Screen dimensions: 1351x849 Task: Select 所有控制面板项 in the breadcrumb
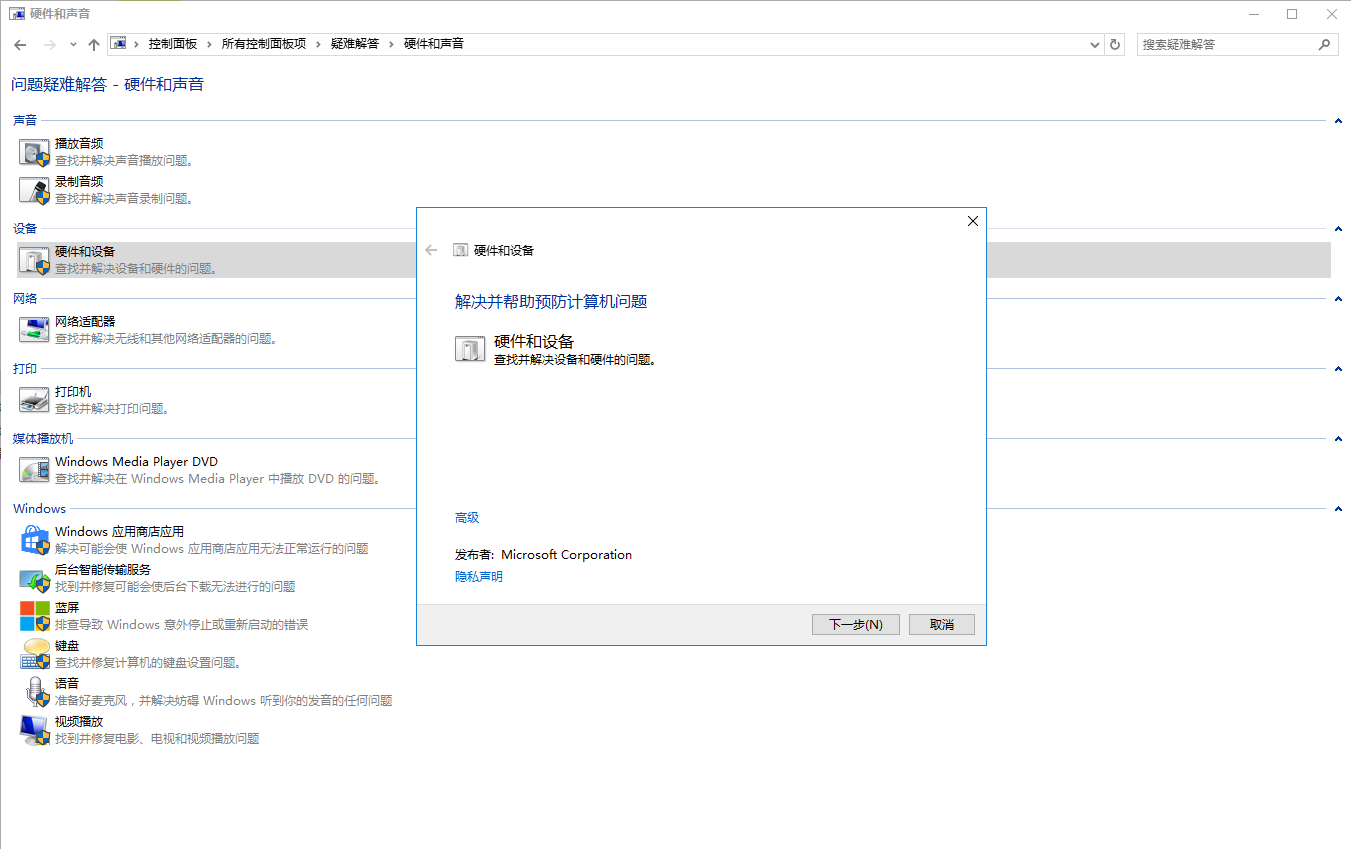click(264, 44)
